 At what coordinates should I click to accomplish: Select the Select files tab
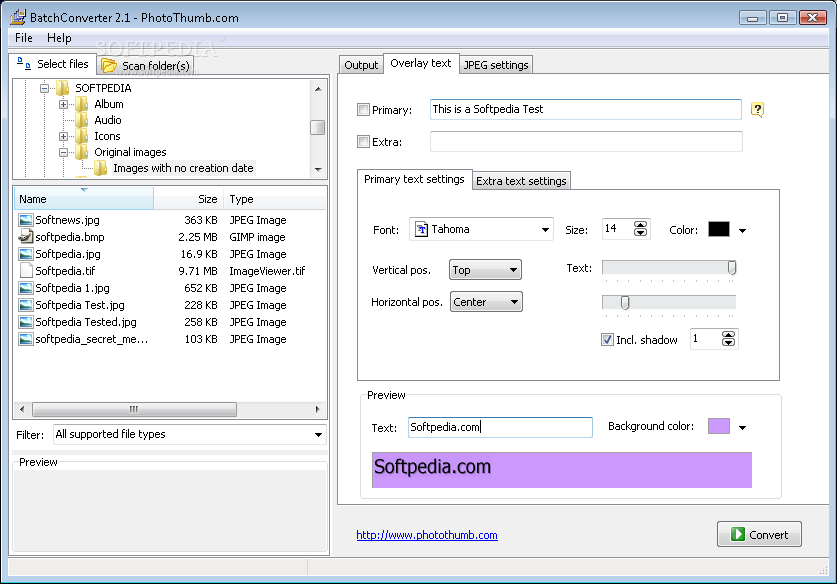pos(53,64)
